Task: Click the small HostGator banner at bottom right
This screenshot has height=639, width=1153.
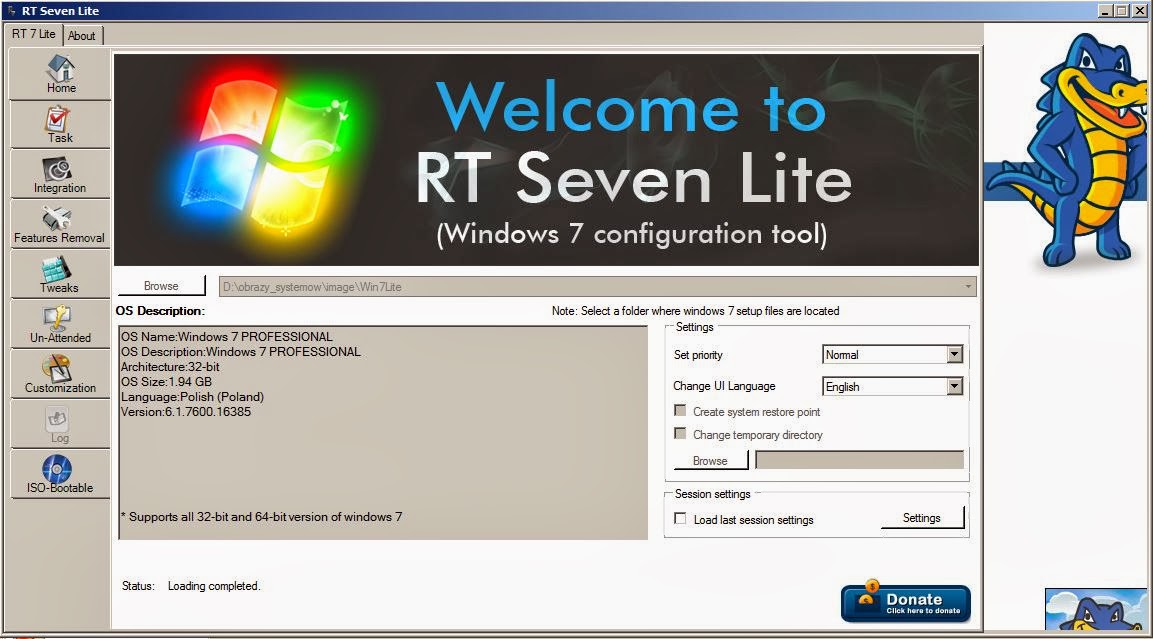Action: click(x=1096, y=609)
